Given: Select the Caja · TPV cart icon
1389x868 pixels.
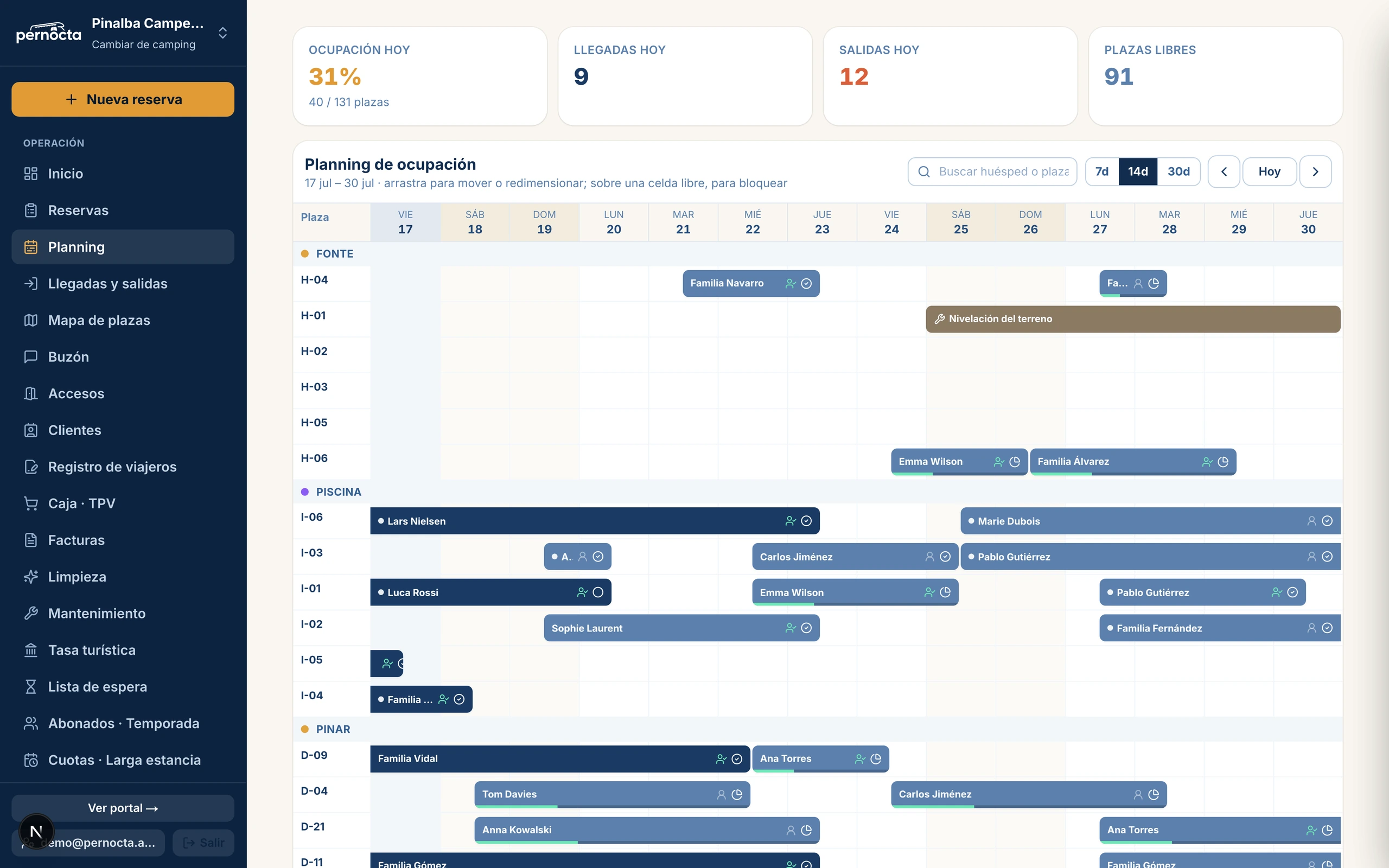Looking at the screenshot, I should click(31, 503).
